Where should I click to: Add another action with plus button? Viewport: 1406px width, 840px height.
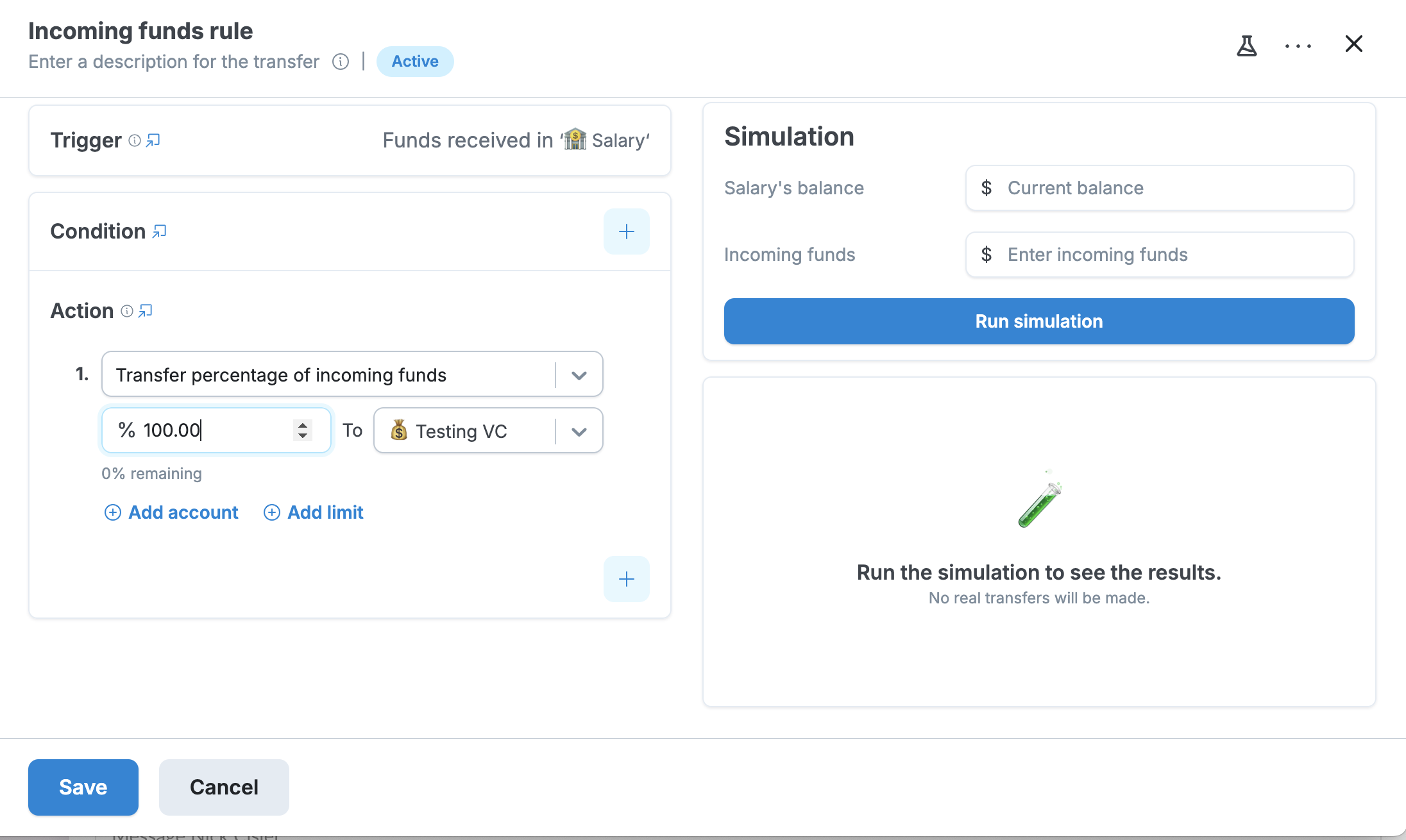(627, 579)
